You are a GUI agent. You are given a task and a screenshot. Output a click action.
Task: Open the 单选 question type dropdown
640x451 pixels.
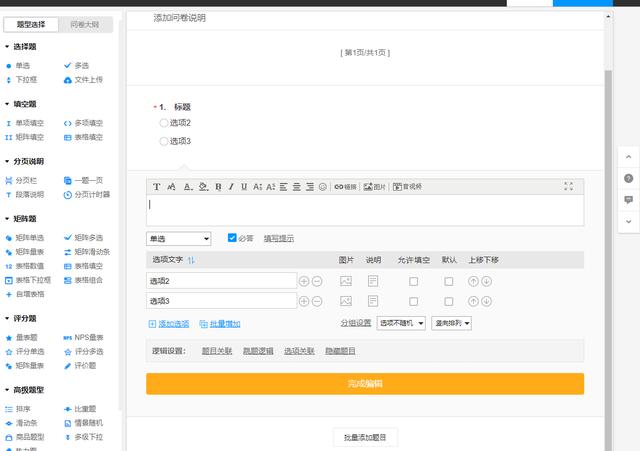[178, 239]
